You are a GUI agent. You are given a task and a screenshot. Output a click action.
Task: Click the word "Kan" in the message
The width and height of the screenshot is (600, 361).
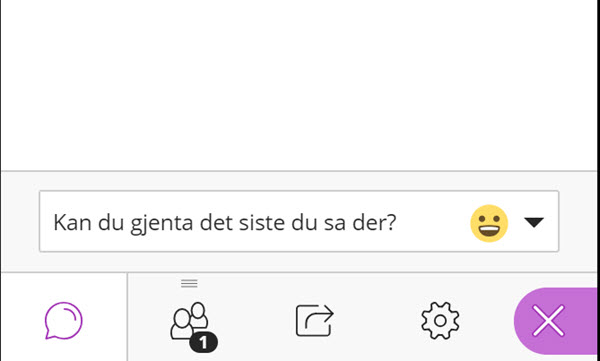[73, 222]
